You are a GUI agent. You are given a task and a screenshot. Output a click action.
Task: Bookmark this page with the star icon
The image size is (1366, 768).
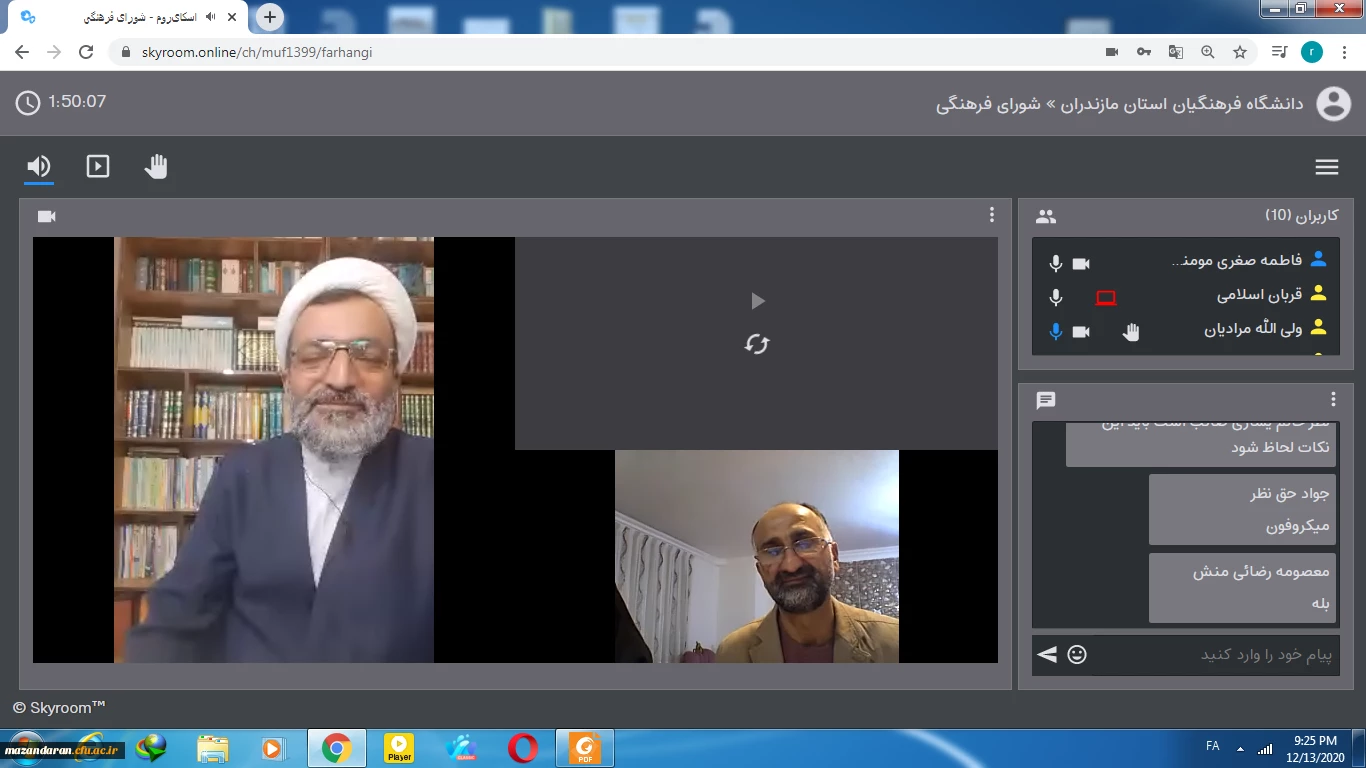[1240, 52]
